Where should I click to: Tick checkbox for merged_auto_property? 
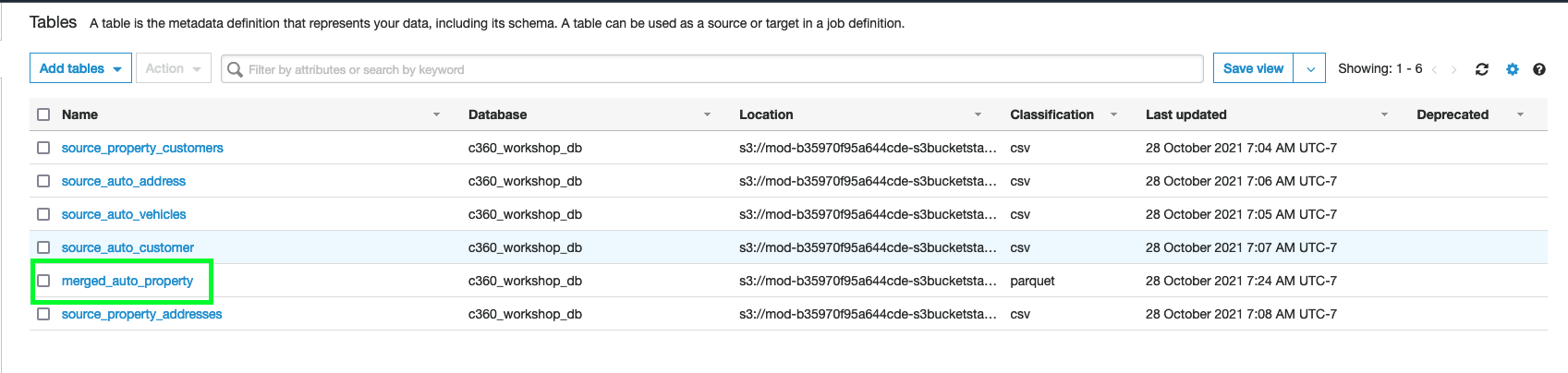pyautogui.click(x=43, y=281)
